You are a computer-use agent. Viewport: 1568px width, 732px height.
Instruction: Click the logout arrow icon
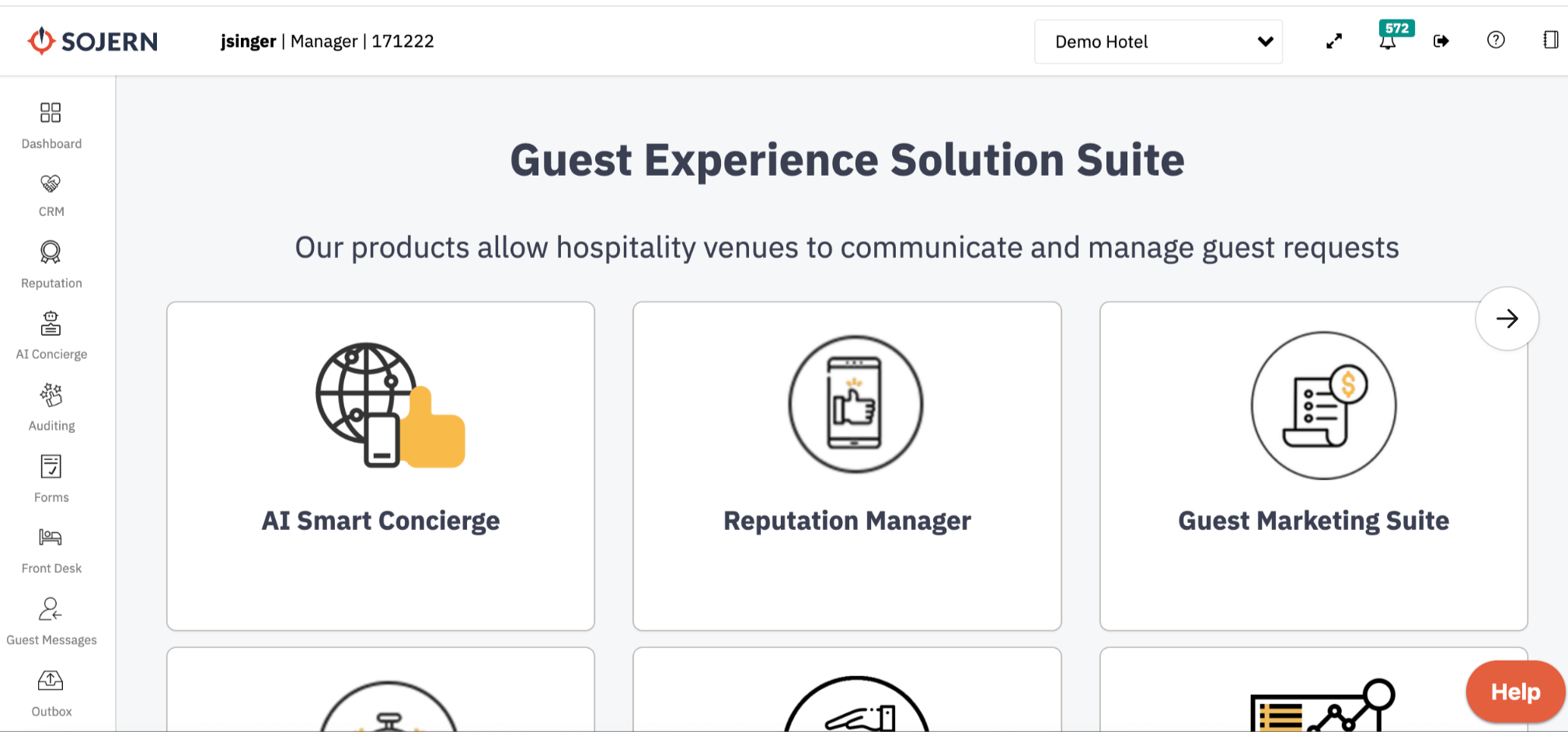click(1441, 41)
